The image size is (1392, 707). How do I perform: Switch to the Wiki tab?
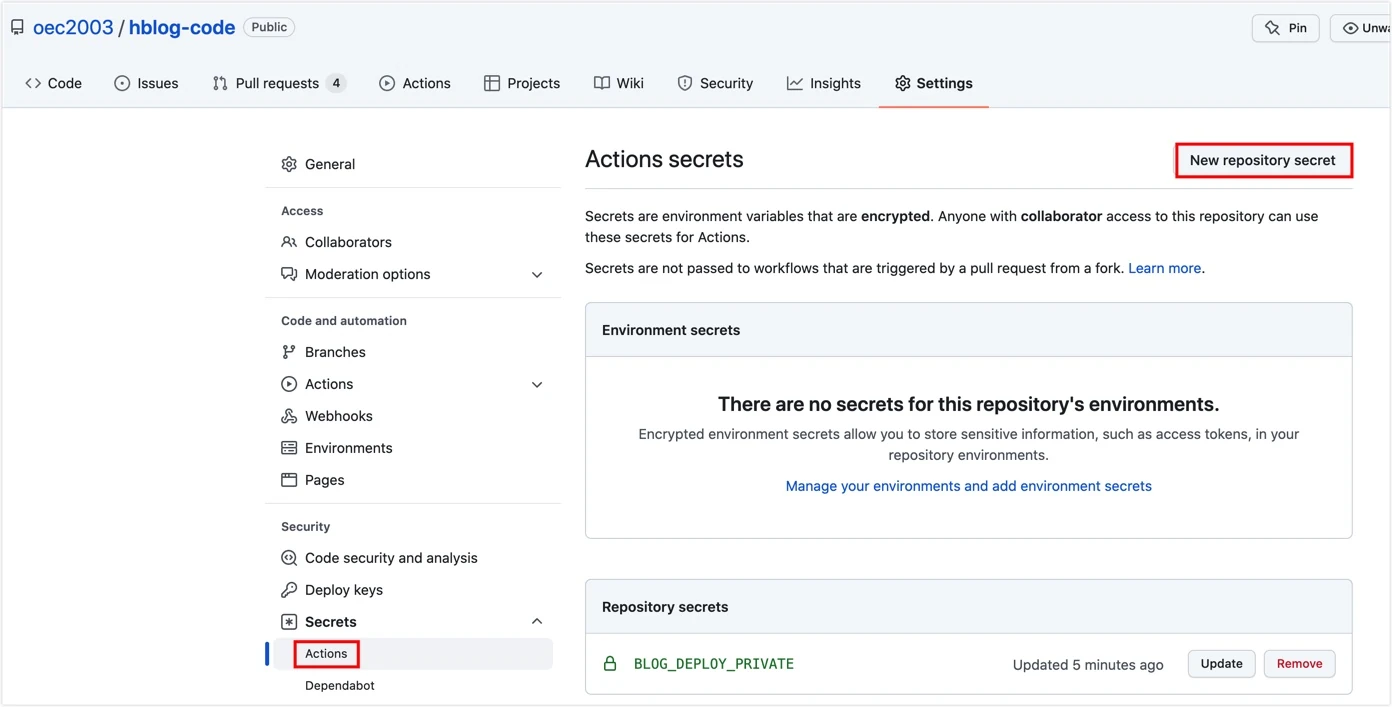tap(618, 83)
